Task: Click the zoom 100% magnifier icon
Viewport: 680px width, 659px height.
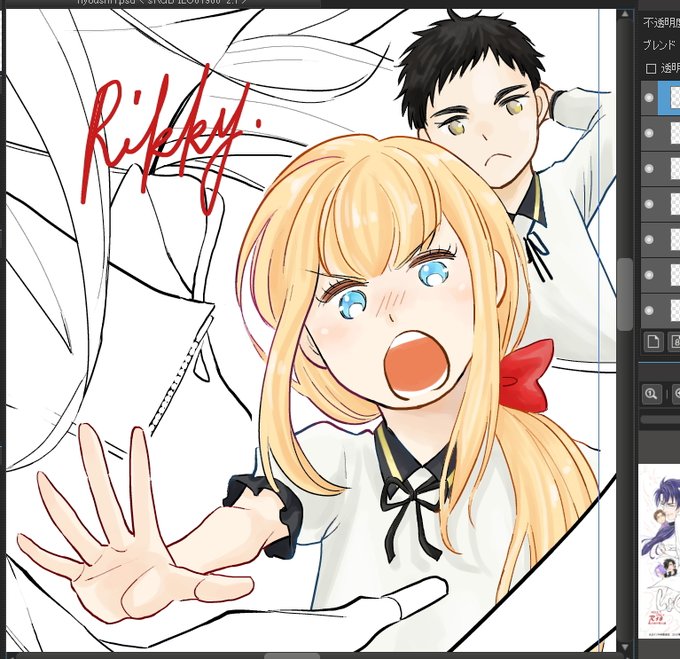Action: coord(651,394)
